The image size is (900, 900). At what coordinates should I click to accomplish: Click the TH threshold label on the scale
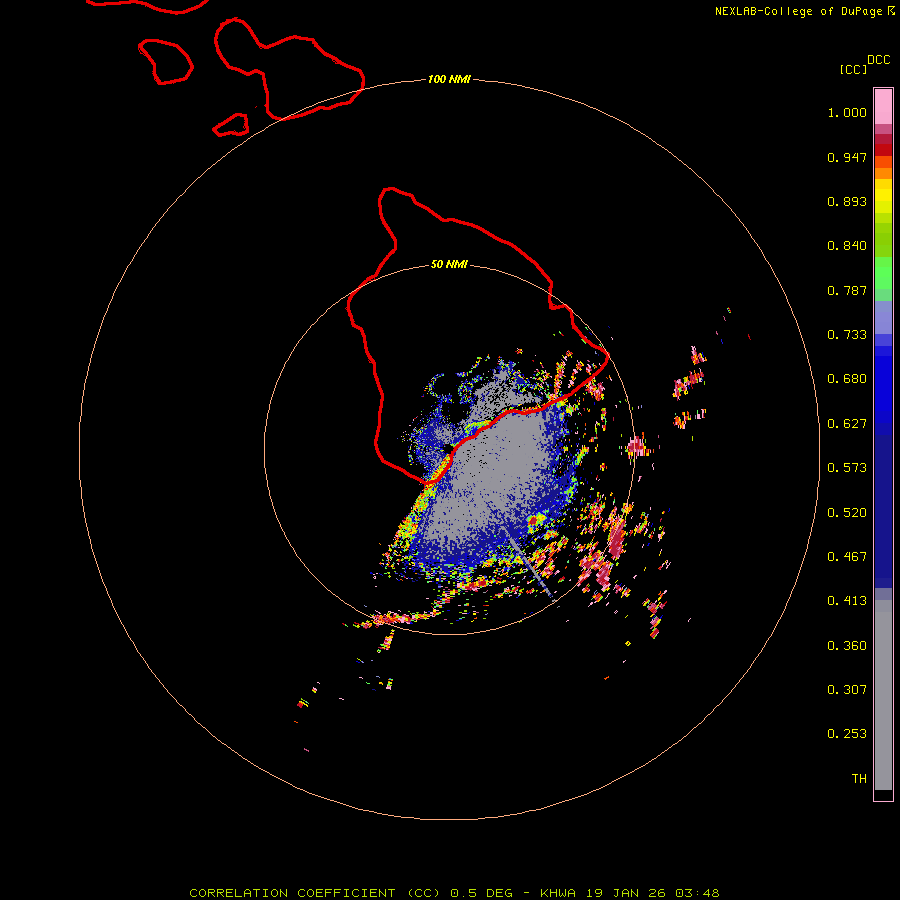(x=859, y=779)
